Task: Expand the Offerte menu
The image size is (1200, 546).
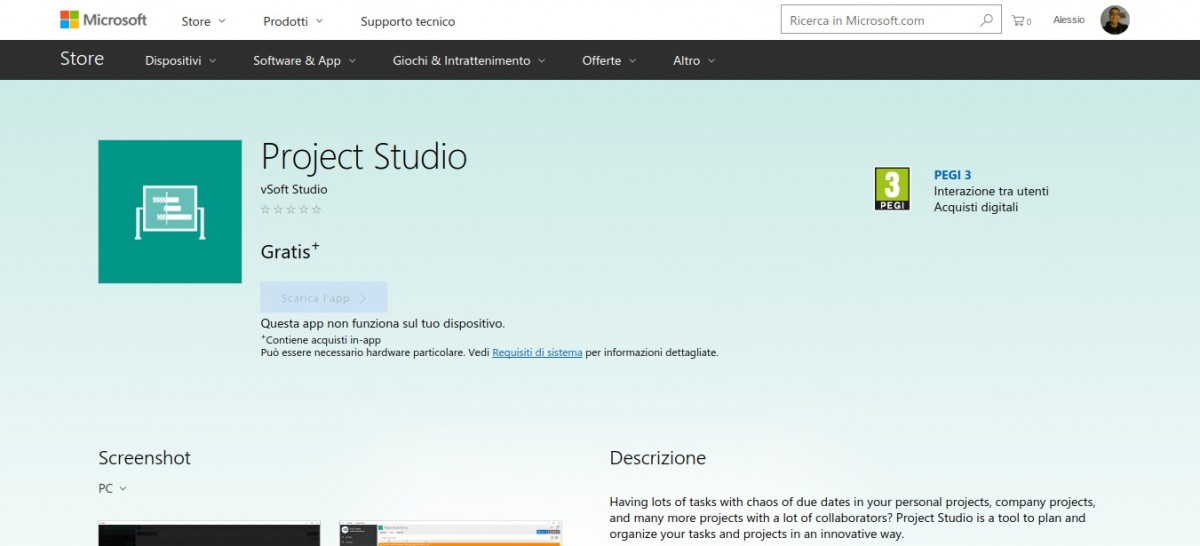Action: pos(609,61)
